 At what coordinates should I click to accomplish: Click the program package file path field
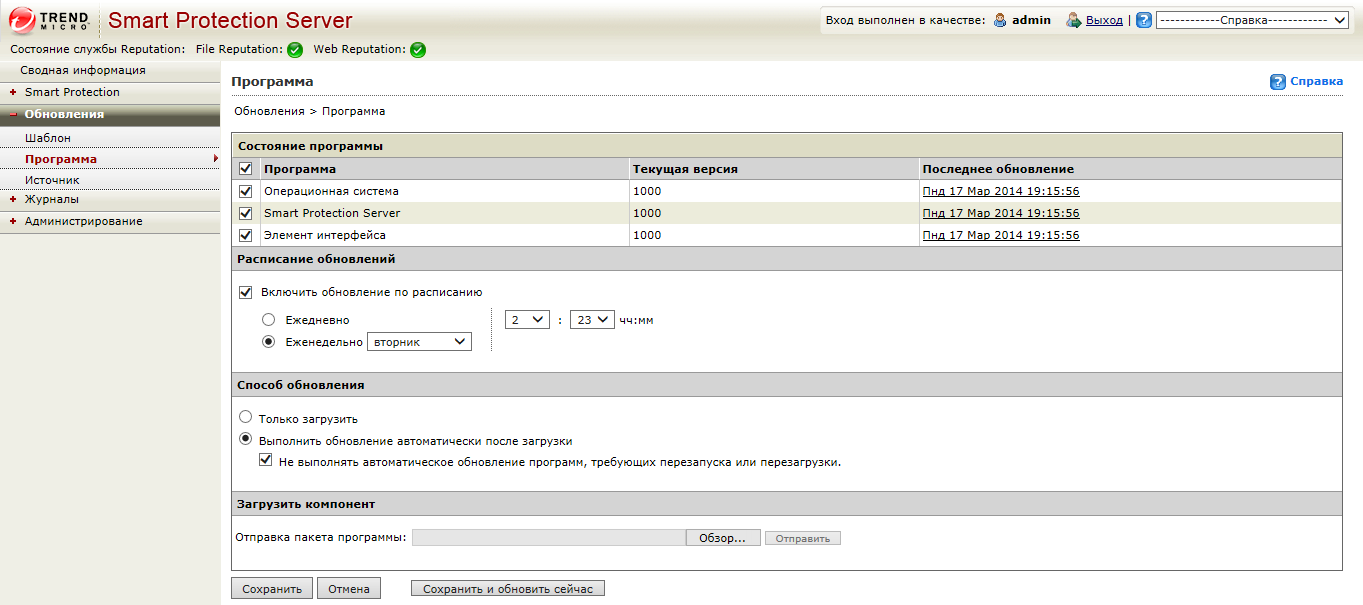point(548,538)
